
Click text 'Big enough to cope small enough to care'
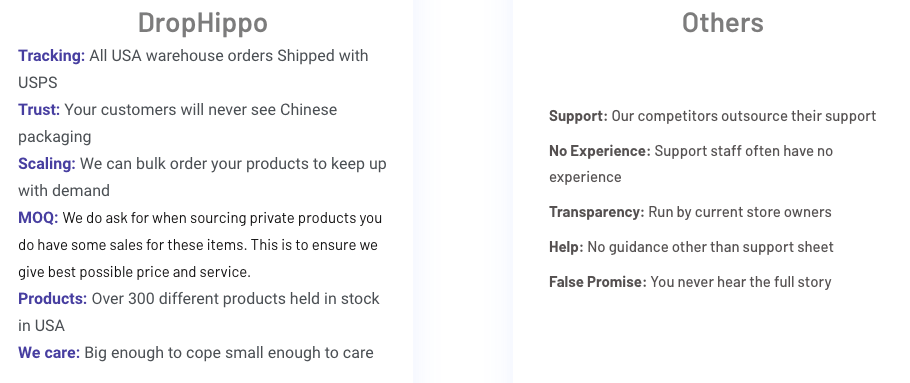pos(229,353)
